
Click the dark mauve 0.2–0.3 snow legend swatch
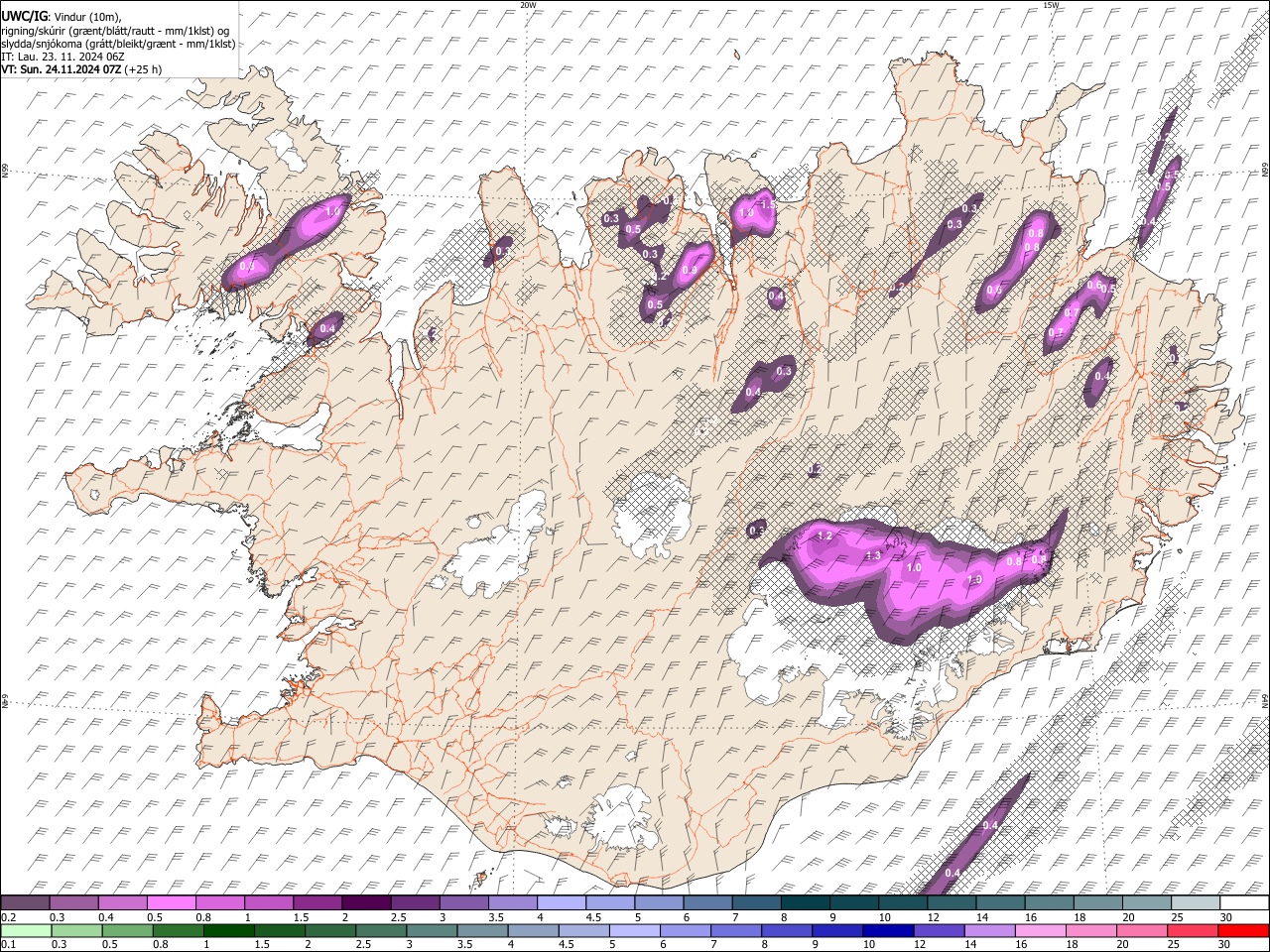coord(25,902)
